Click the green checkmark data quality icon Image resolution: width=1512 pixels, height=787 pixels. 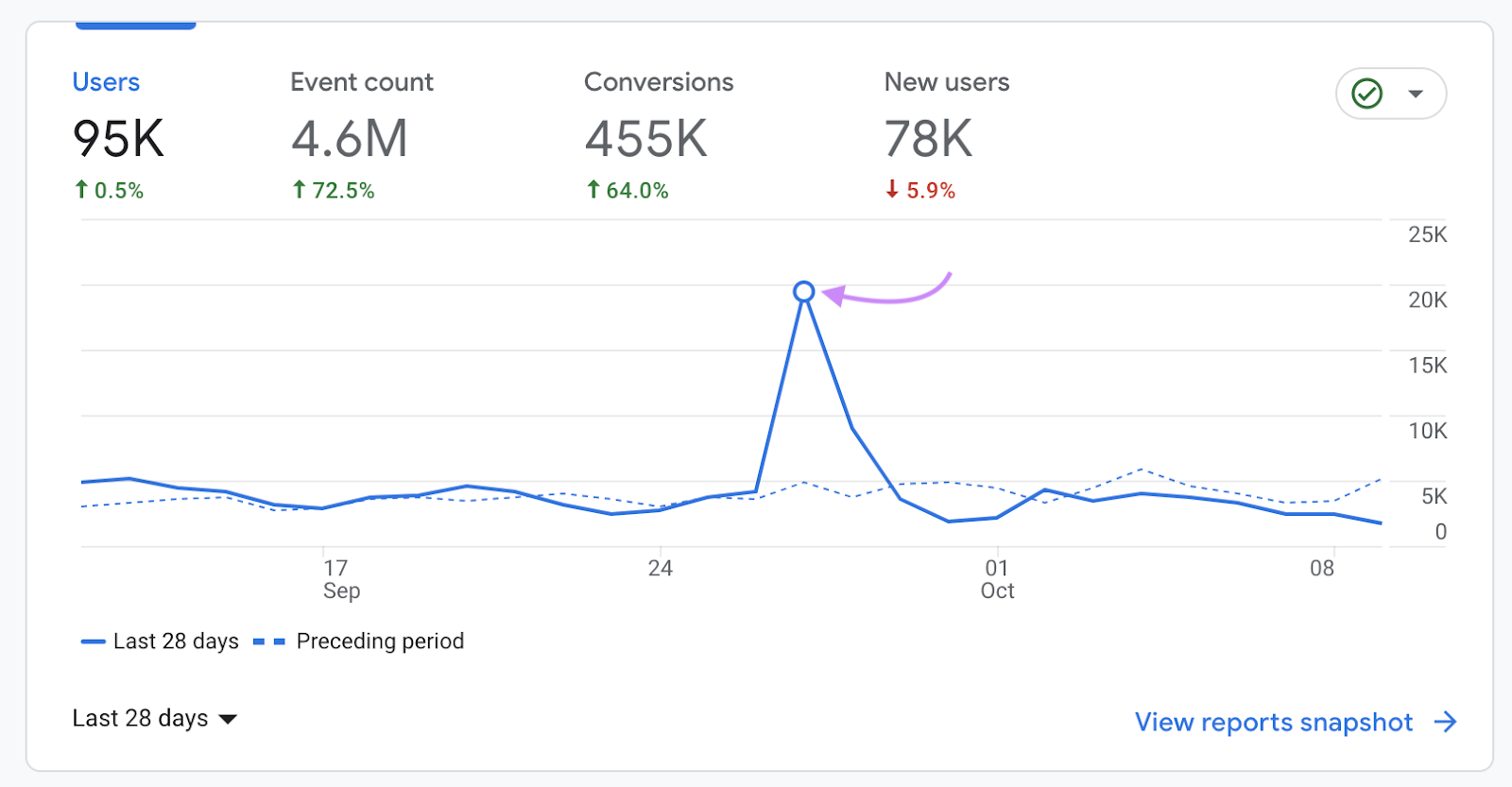[1367, 94]
